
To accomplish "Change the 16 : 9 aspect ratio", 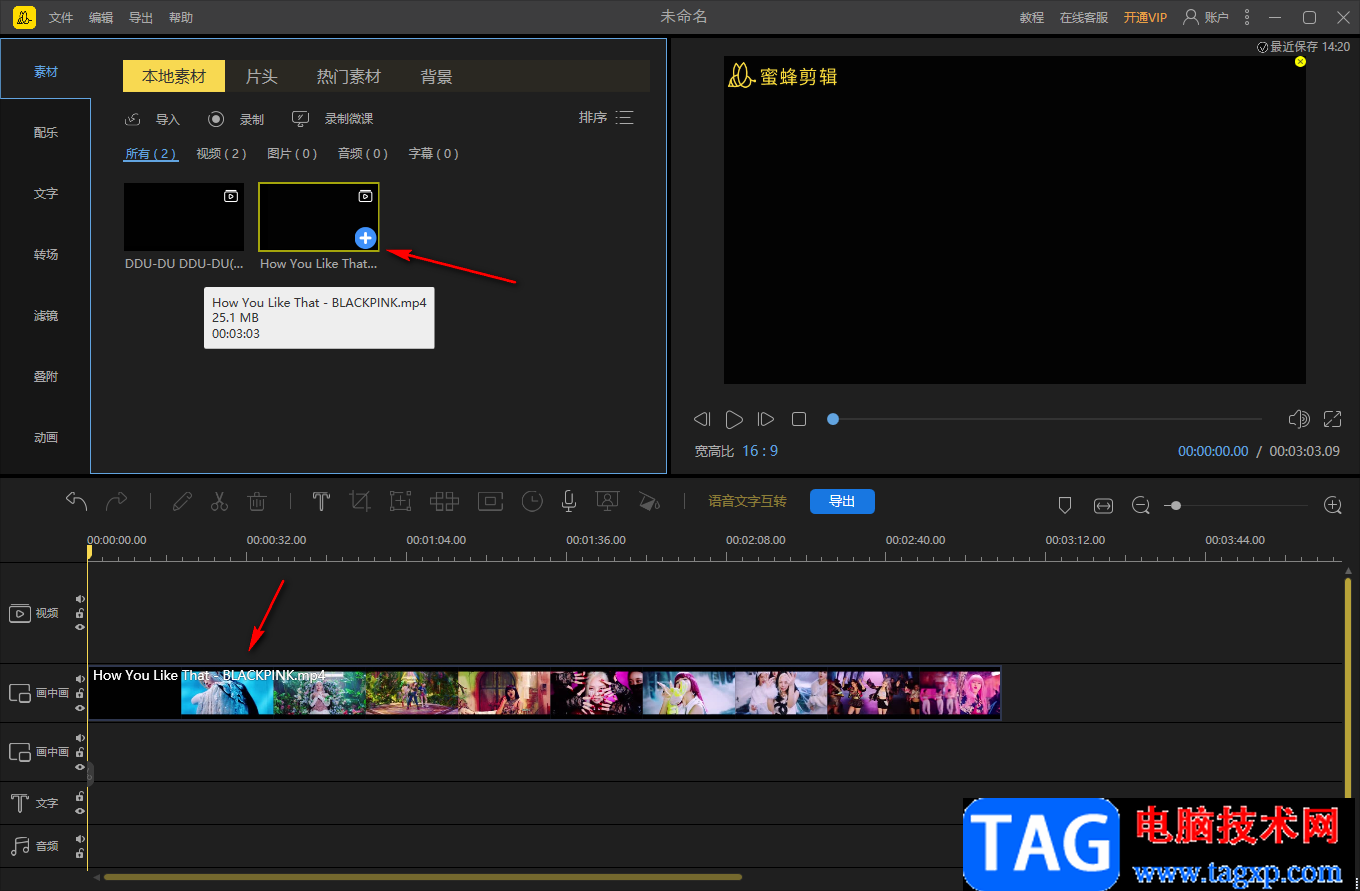I will 760,451.
